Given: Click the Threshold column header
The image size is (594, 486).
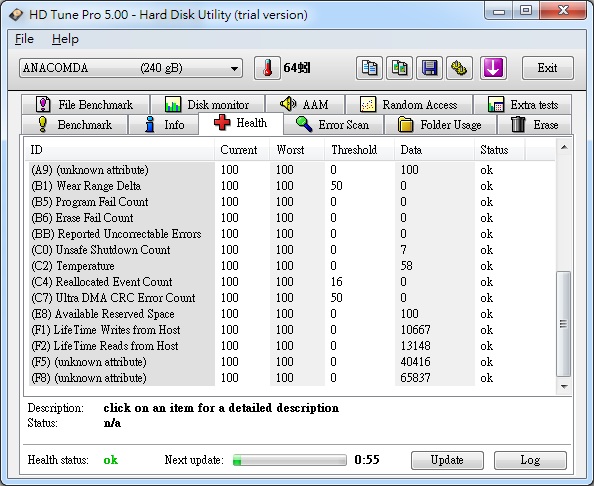Looking at the screenshot, I should (x=360, y=150).
